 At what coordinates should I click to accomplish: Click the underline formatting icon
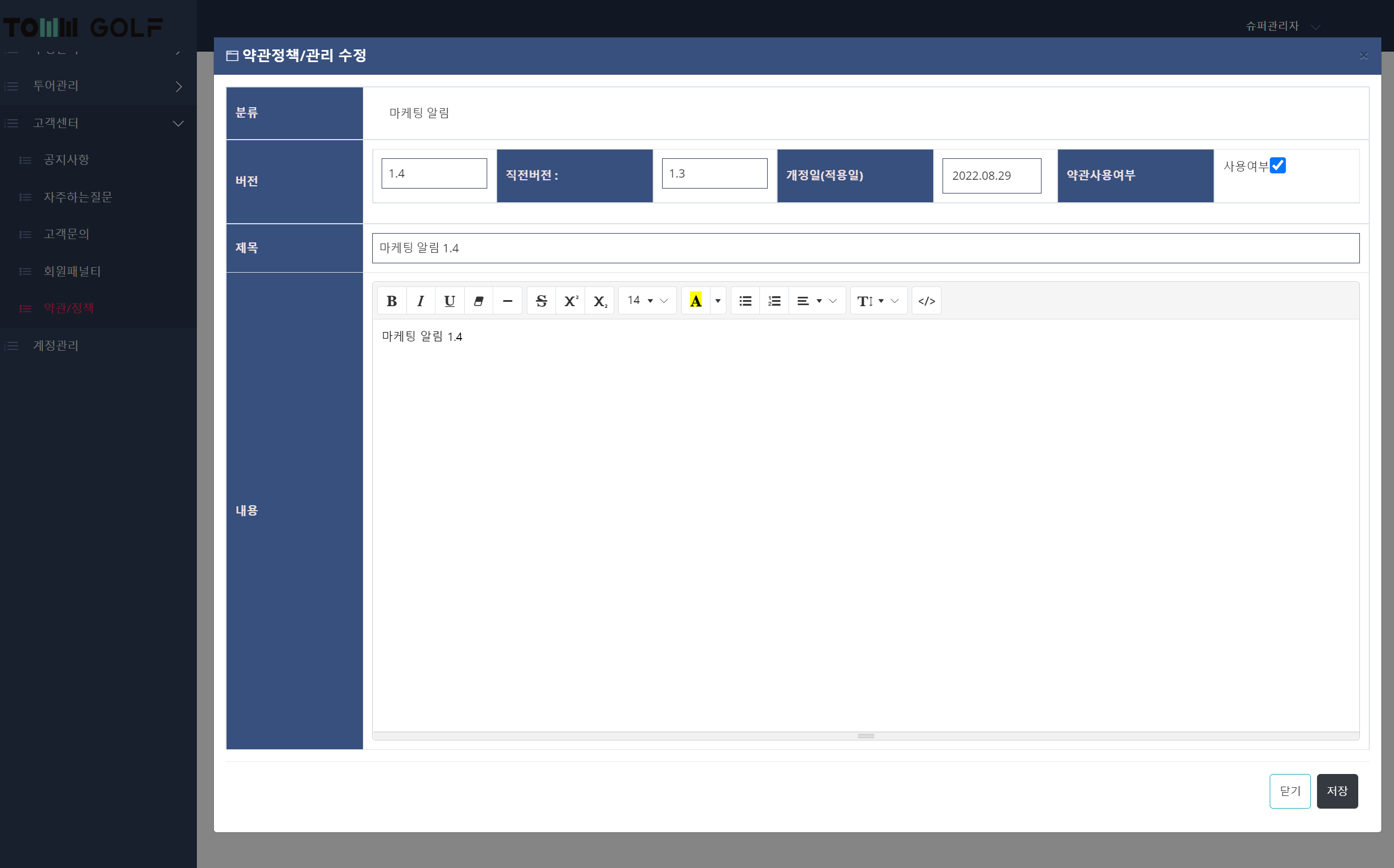450,301
